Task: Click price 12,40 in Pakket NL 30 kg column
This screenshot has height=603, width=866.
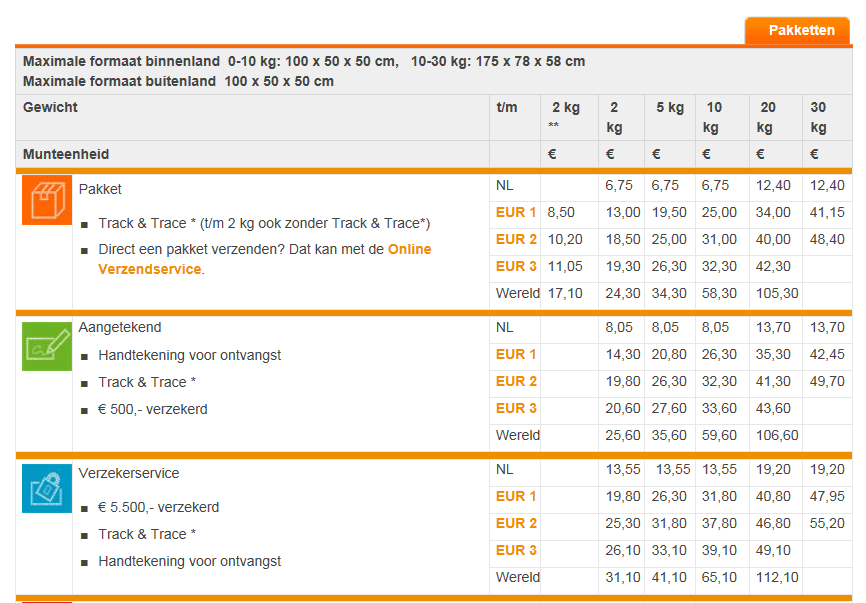Action: tap(827, 186)
